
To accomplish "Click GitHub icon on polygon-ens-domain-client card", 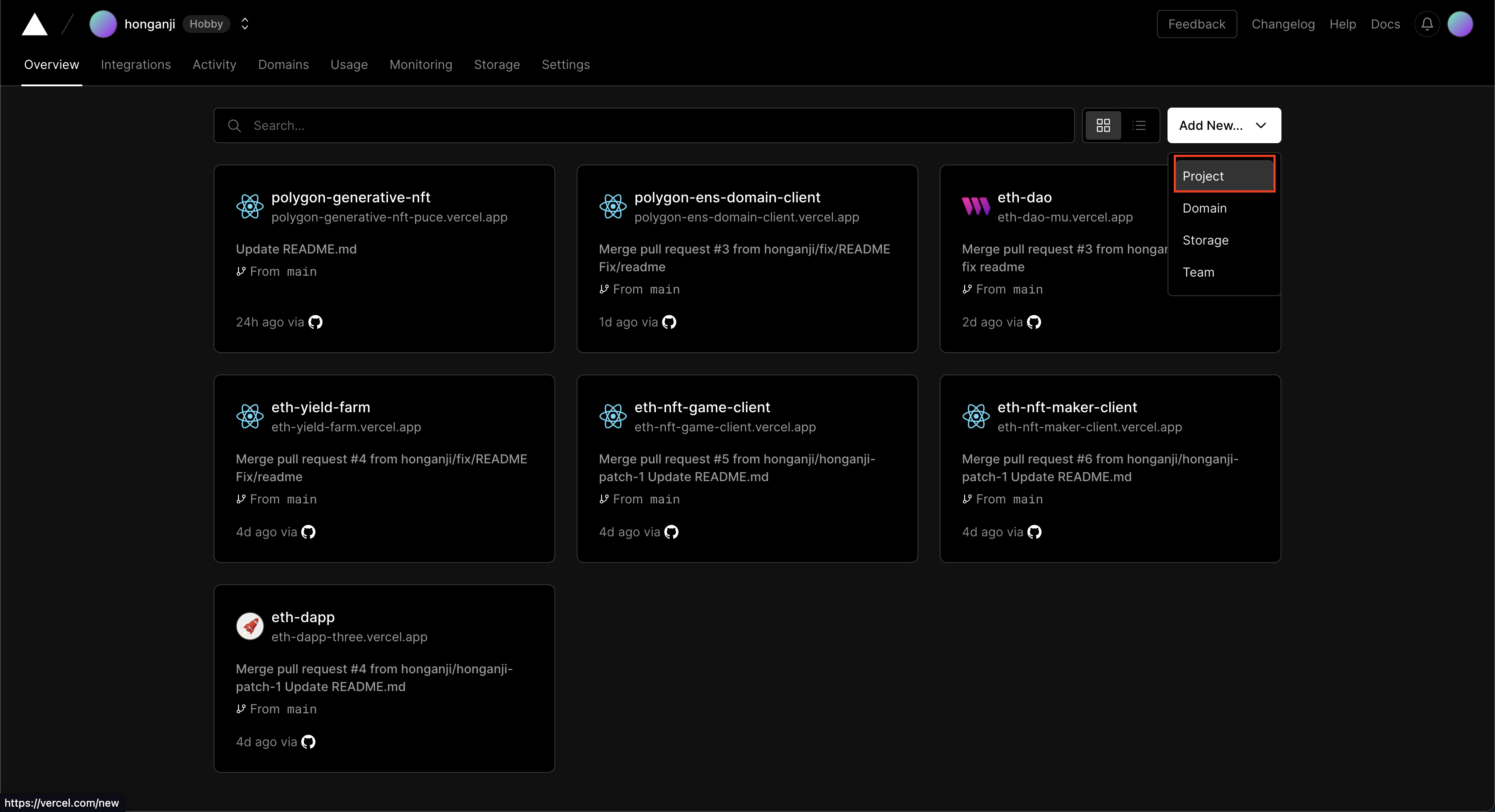I will click(669, 322).
